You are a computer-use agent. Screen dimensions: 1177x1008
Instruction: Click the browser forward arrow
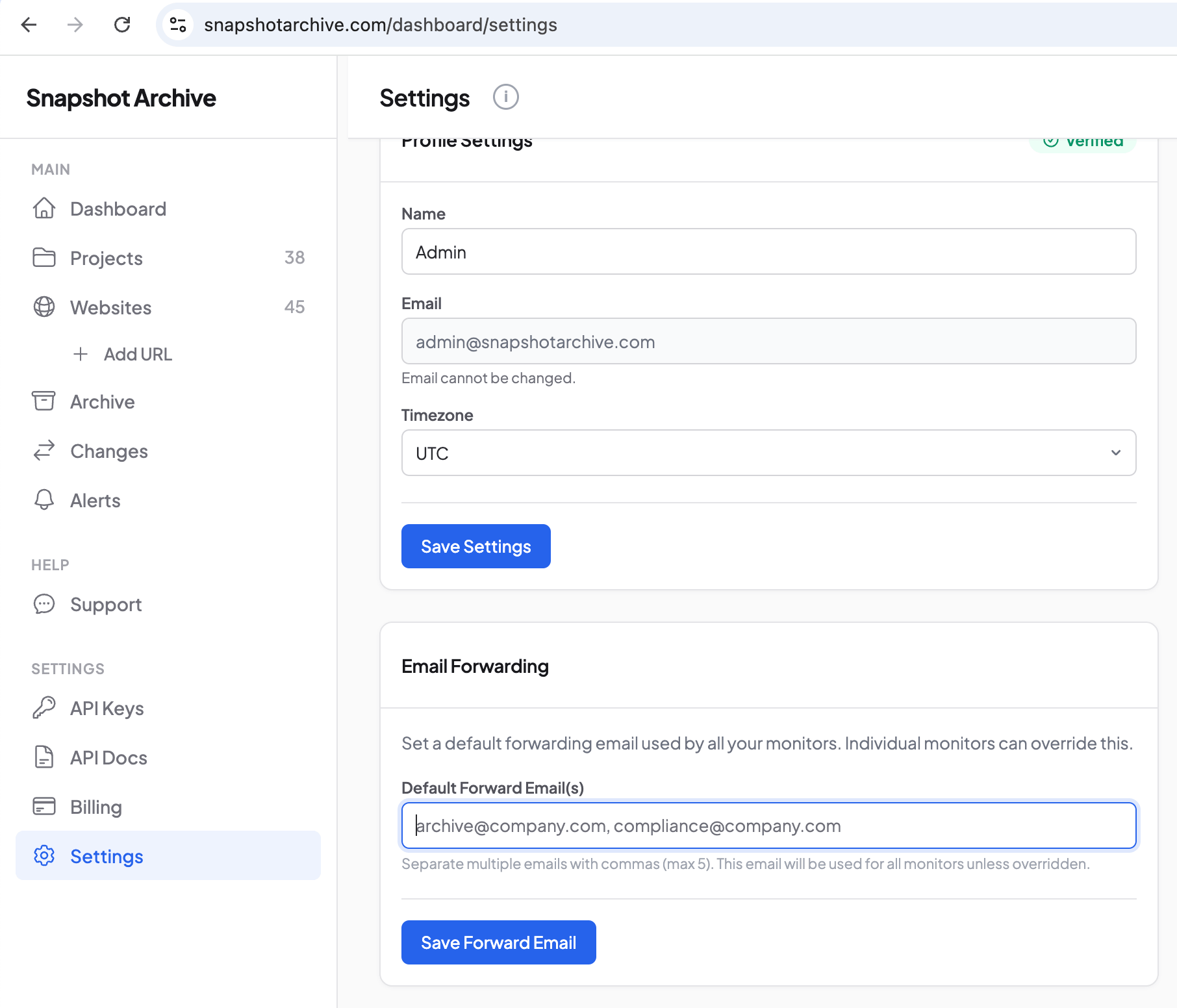click(x=75, y=25)
